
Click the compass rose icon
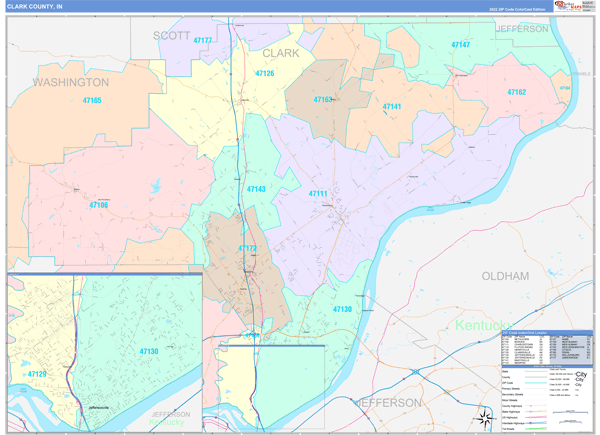pos(485,418)
